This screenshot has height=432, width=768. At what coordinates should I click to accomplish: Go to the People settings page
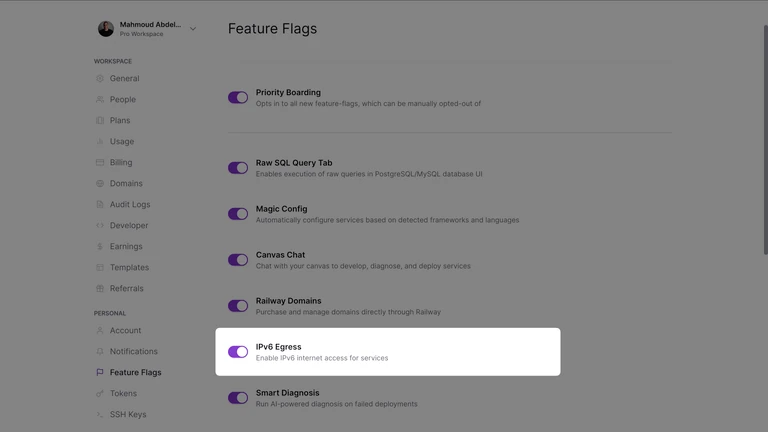click(x=122, y=99)
